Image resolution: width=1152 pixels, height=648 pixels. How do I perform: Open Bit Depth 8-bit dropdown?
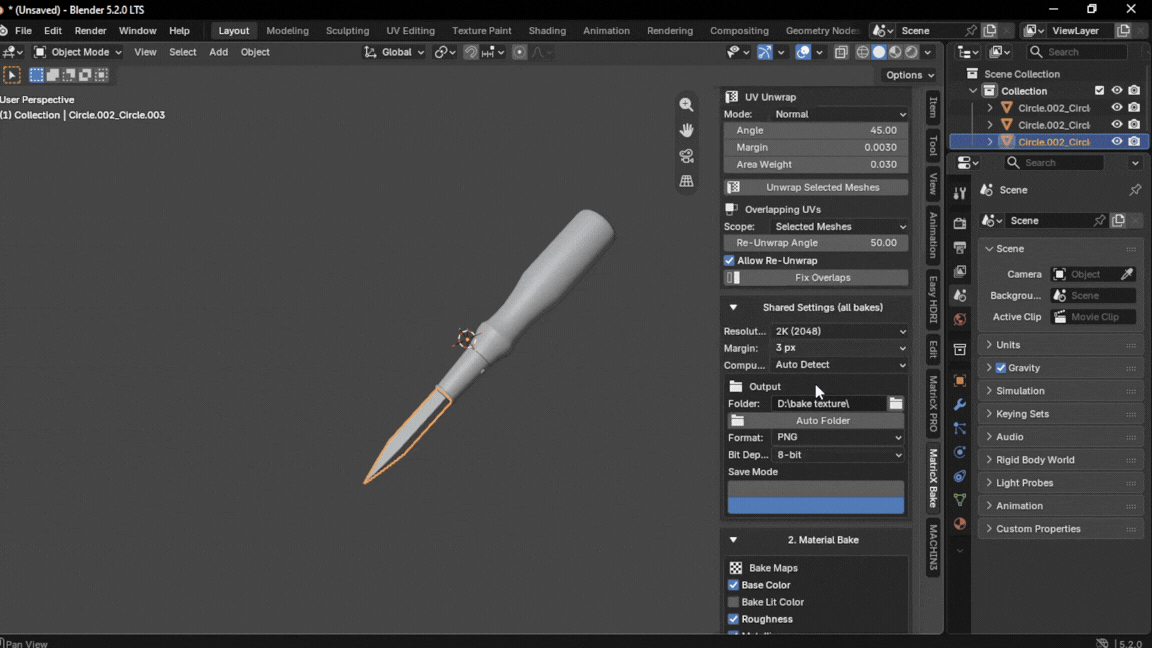pyautogui.click(x=838, y=455)
